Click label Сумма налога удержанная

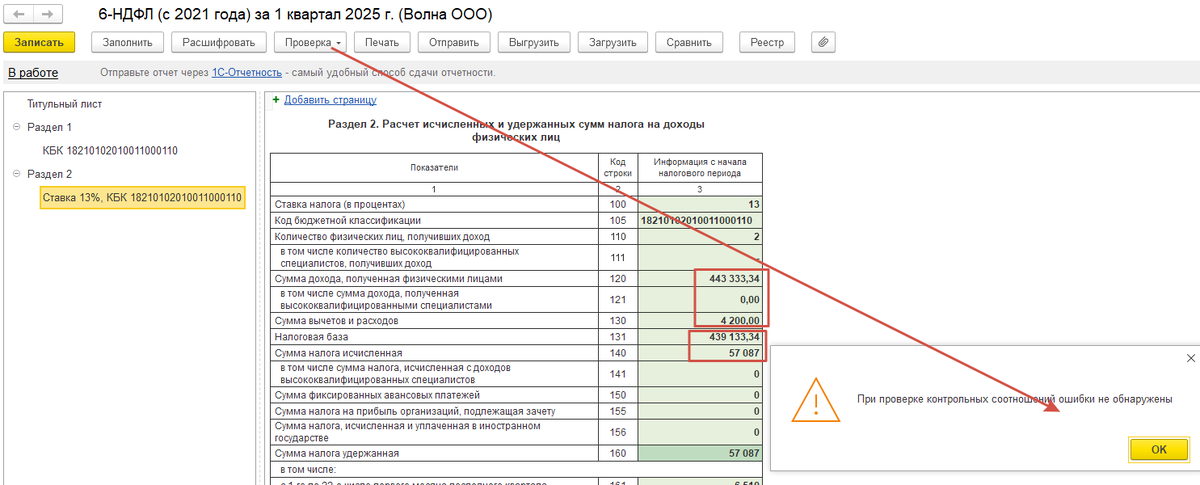tap(336, 453)
